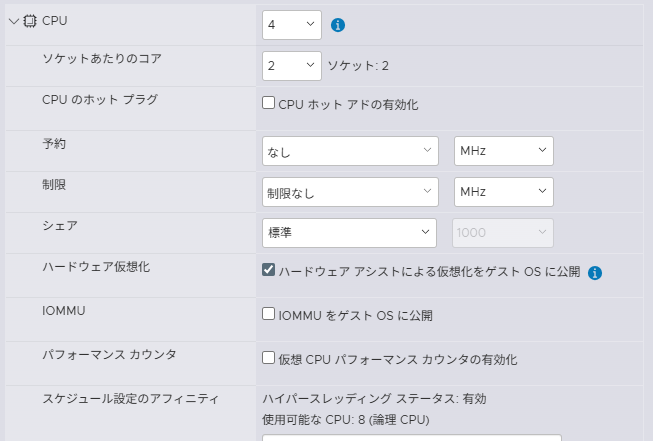Viewport: 653px width, 441px height.
Task: Open the シェア dropdown showing 標準
Action: click(x=349, y=233)
